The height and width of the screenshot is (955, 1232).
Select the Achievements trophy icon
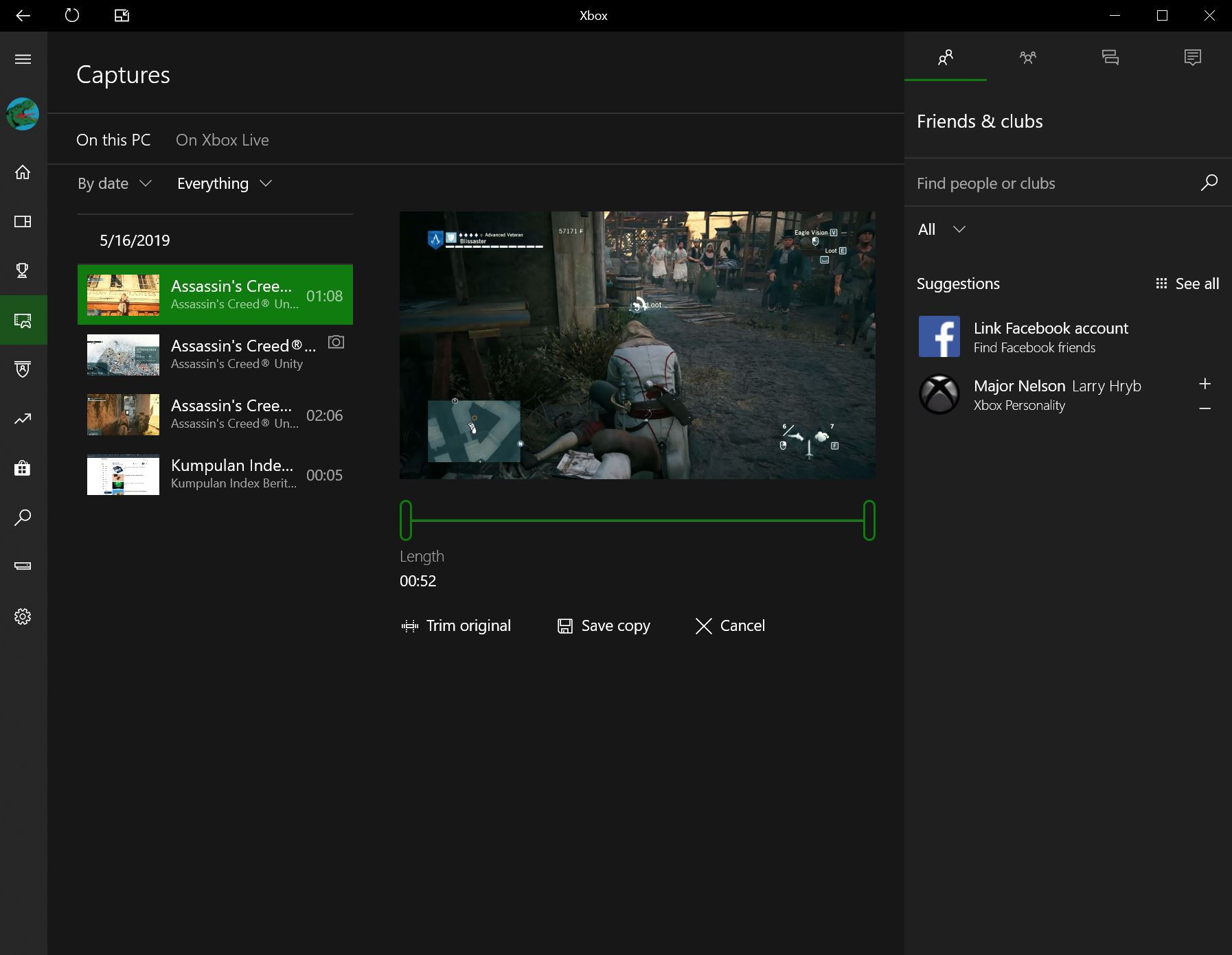[x=23, y=271]
